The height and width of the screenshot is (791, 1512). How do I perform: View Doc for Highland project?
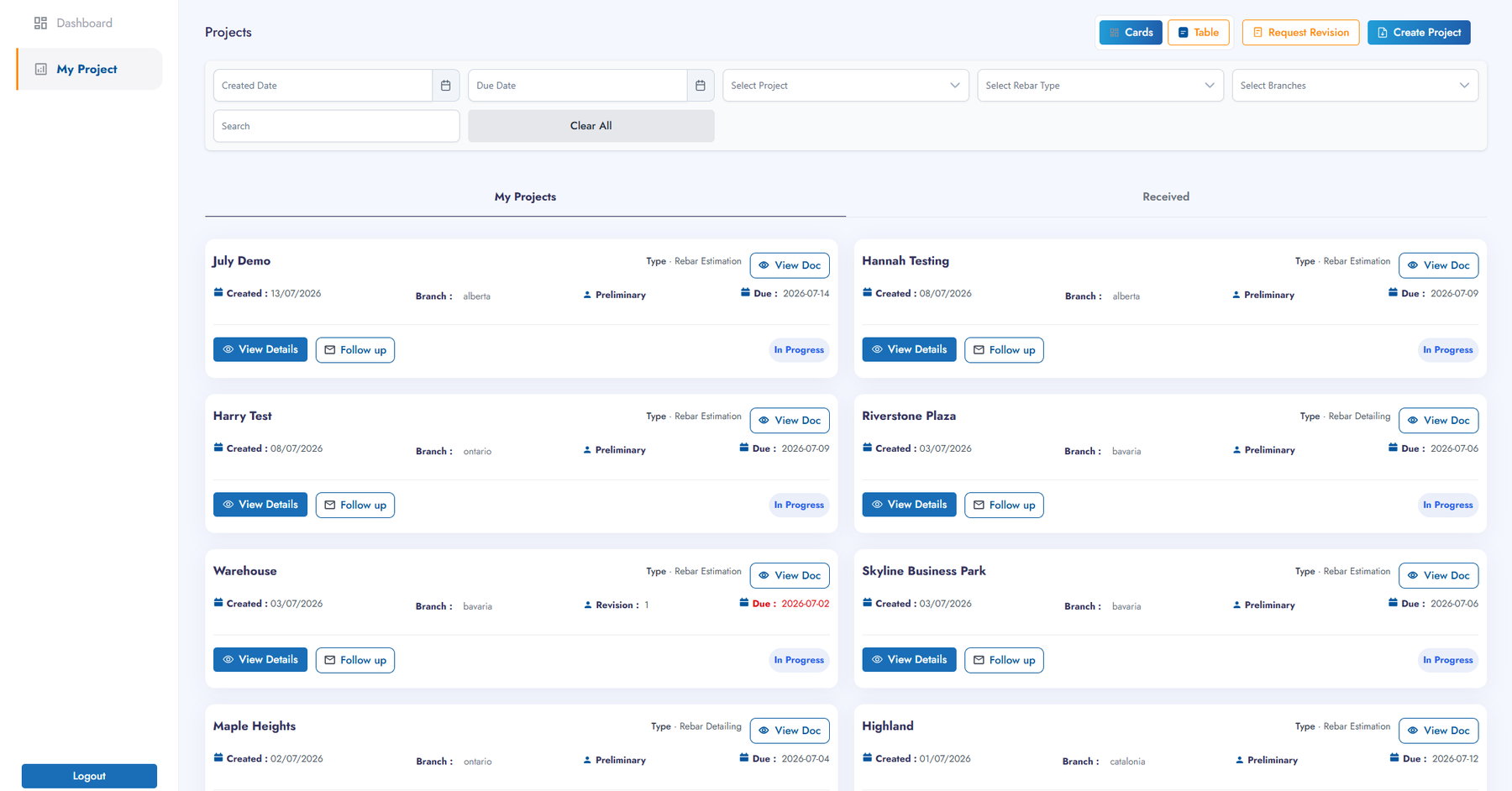(1438, 731)
